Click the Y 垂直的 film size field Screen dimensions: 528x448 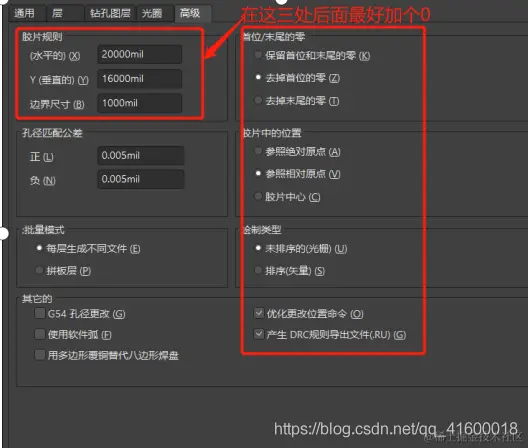point(140,79)
